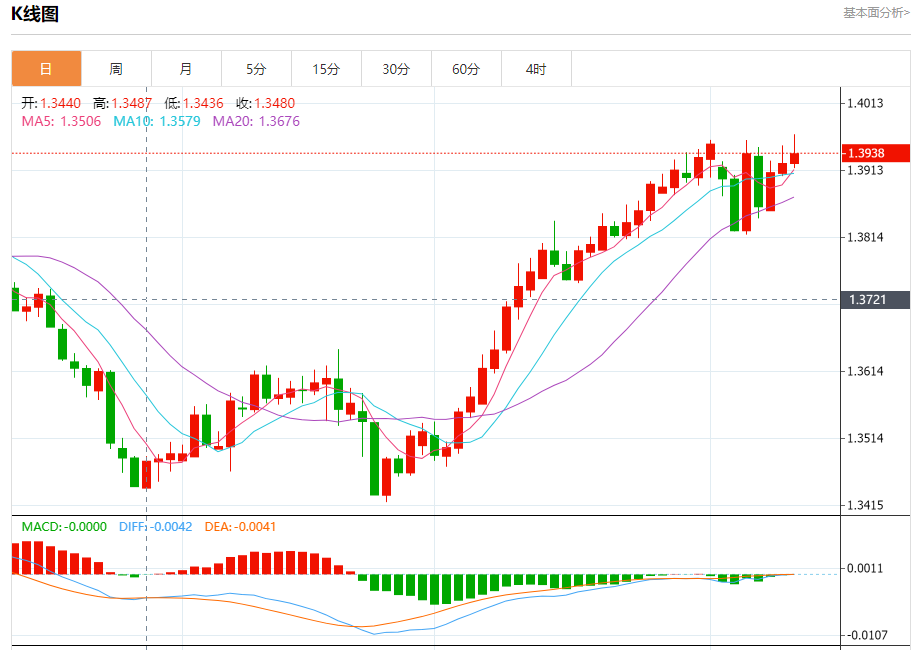The width and height of the screenshot is (918, 650).
Task: Click the MACD value label
Action: coord(64,526)
